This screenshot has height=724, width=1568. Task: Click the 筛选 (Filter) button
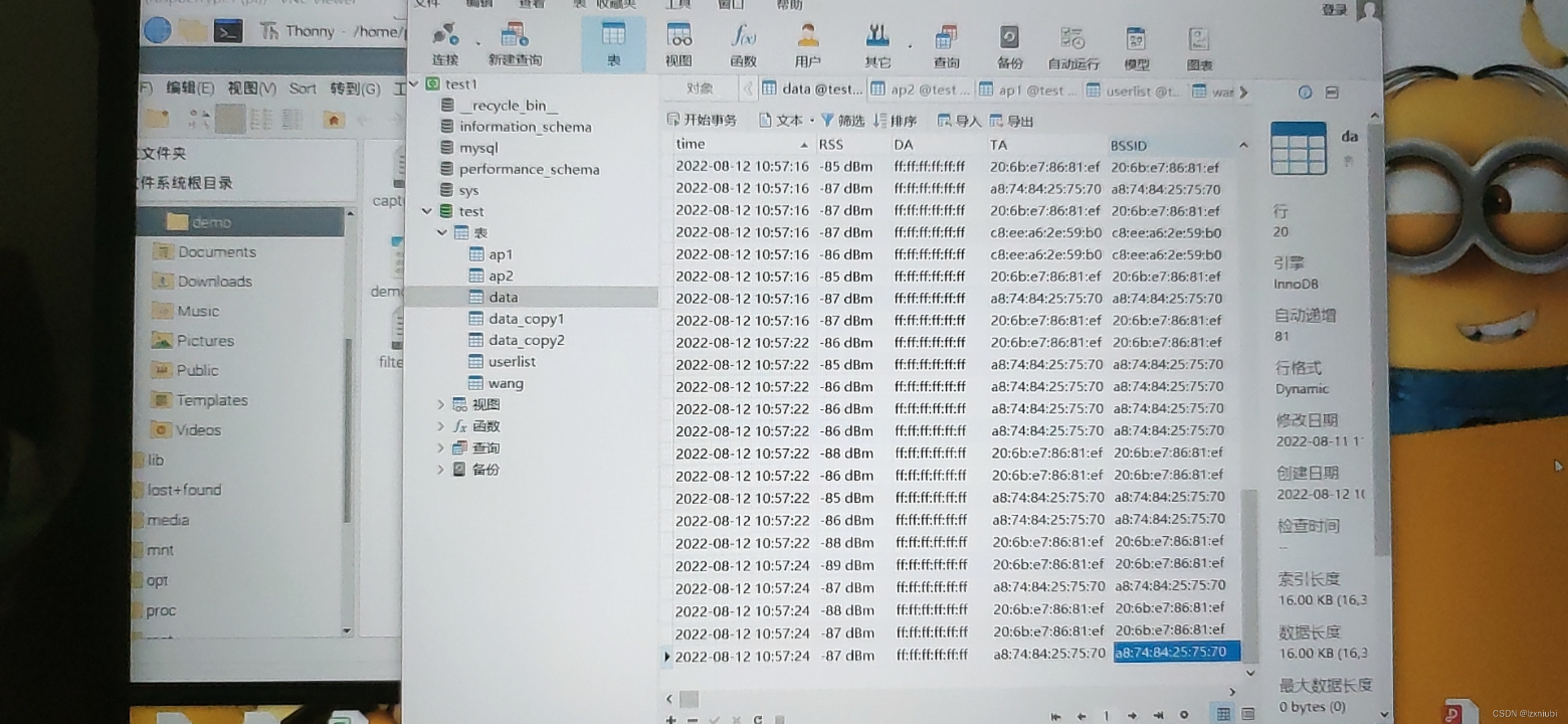coord(843,121)
